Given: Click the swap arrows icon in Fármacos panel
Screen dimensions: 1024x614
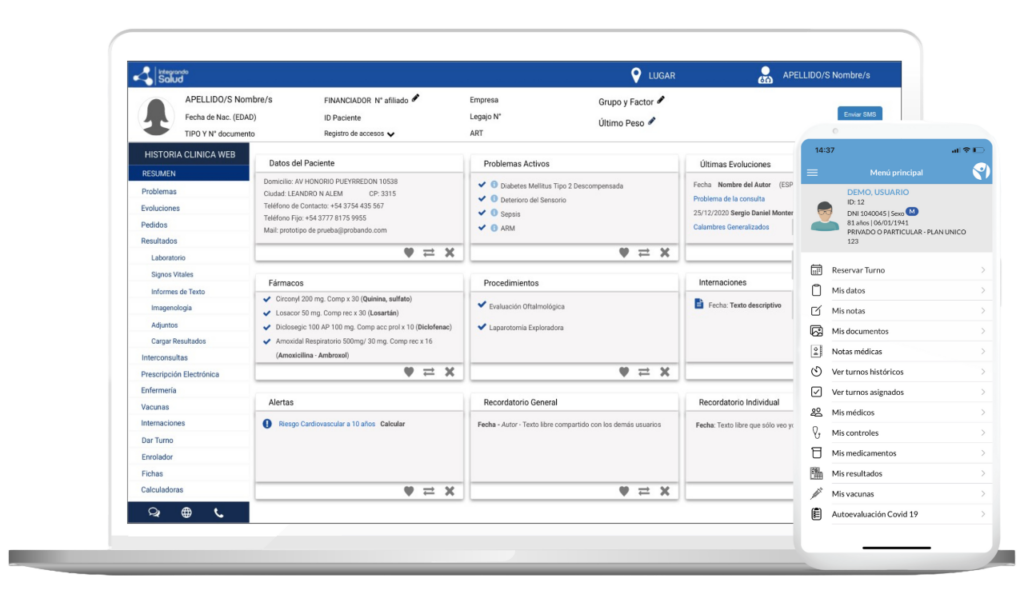Looking at the screenshot, I should click(428, 372).
